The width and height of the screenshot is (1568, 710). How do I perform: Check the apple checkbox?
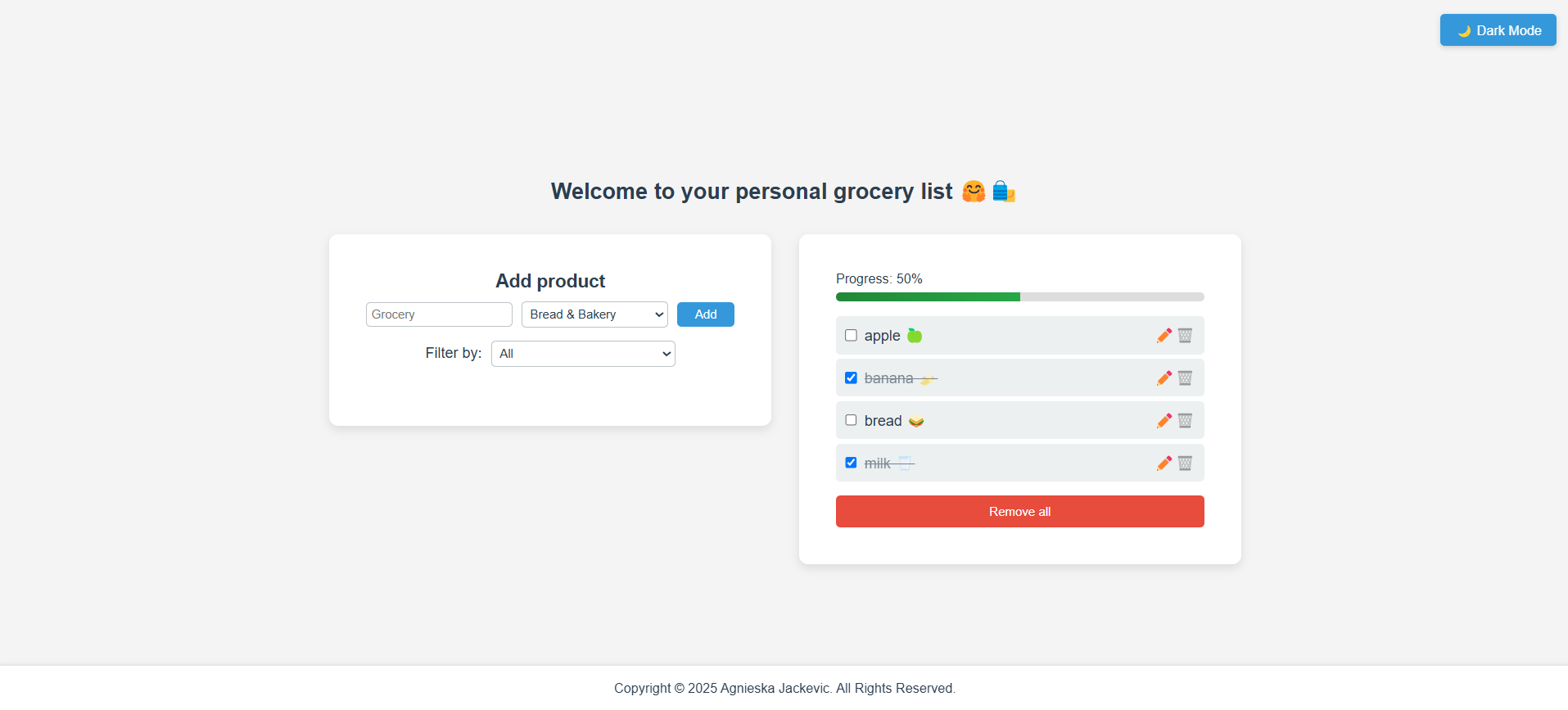tap(851, 336)
